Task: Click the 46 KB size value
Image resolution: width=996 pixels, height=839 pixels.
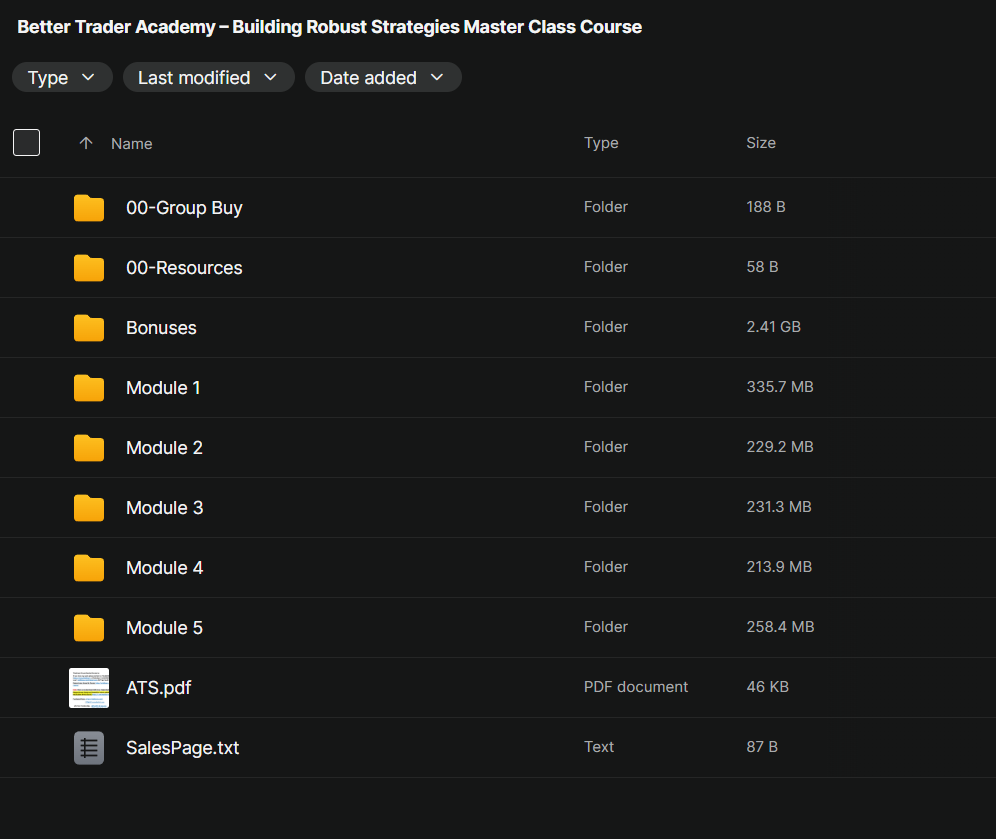Action: pos(768,687)
